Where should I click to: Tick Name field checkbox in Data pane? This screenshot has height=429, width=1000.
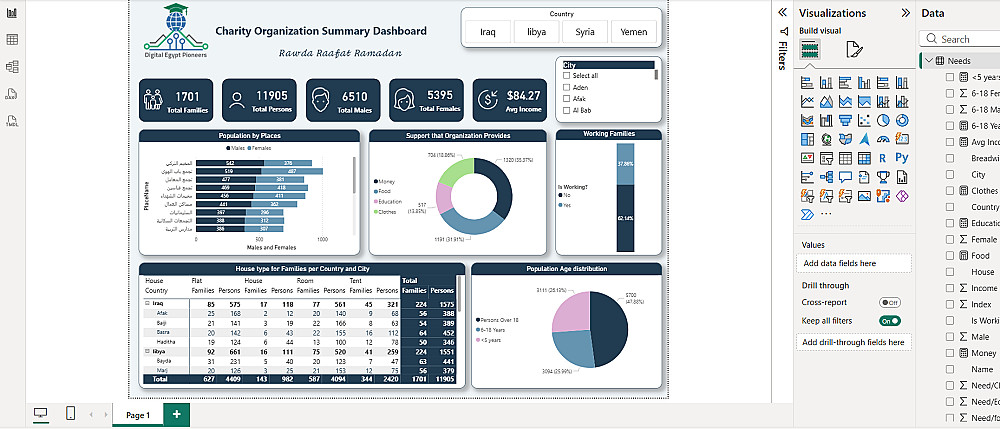[x=950, y=369]
